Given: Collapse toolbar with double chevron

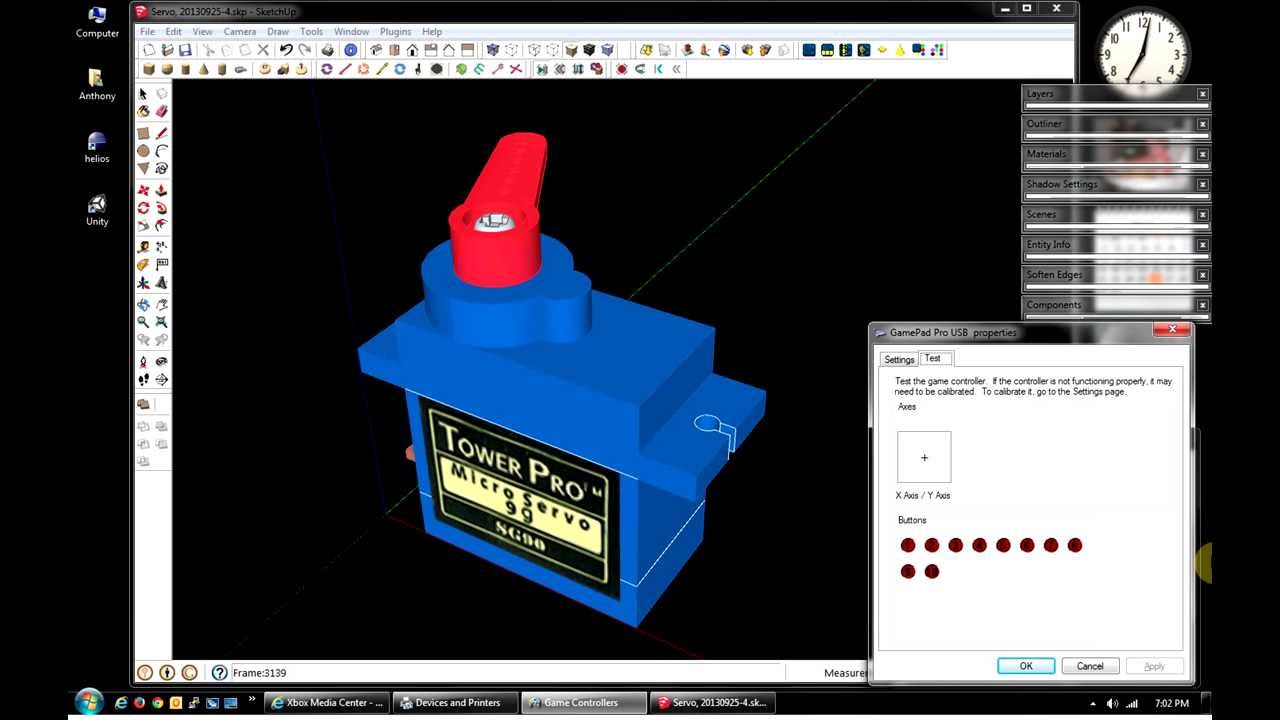Looking at the screenshot, I should point(676,69).
